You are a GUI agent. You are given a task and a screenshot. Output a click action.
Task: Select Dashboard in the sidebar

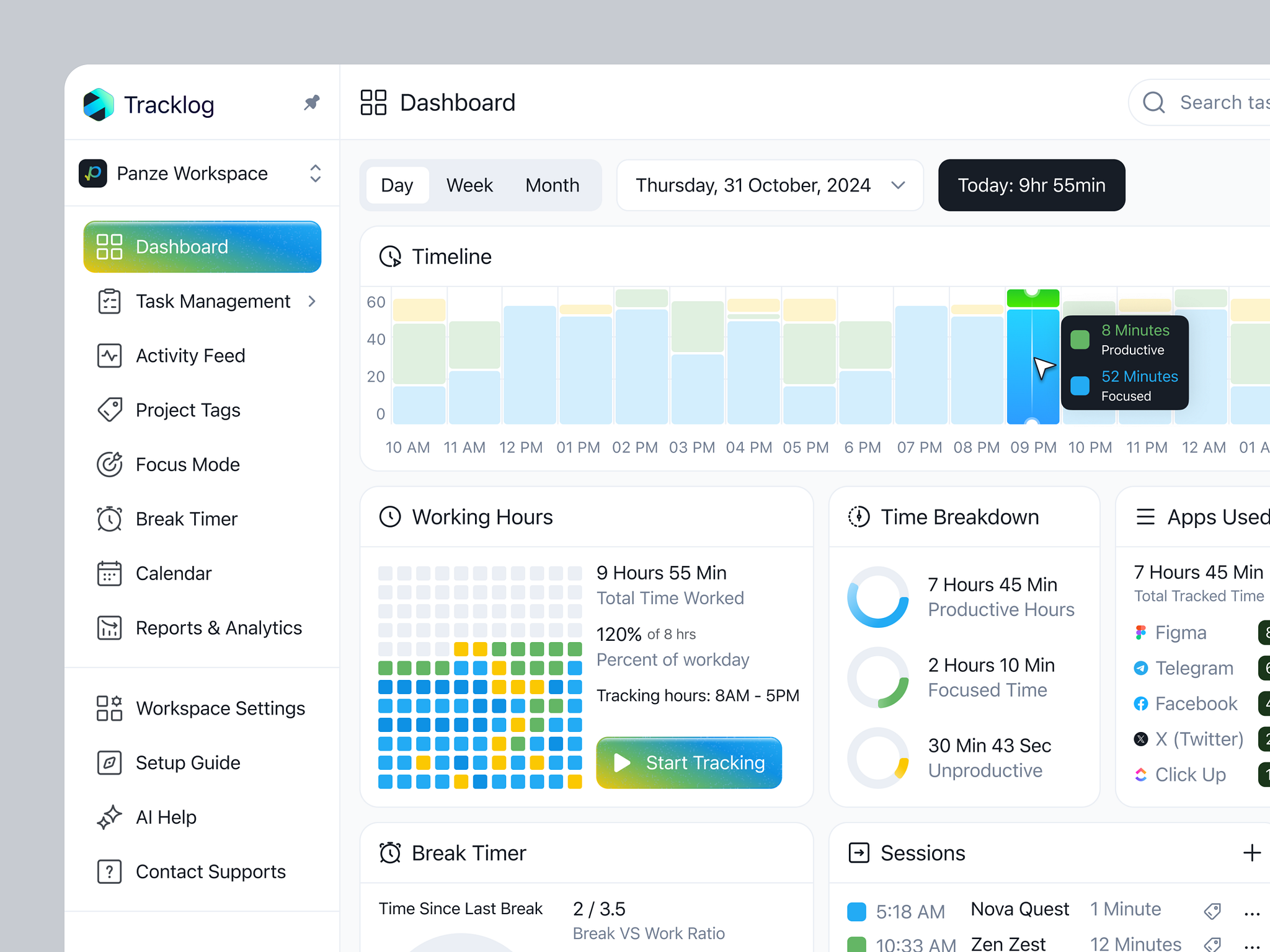181,247
